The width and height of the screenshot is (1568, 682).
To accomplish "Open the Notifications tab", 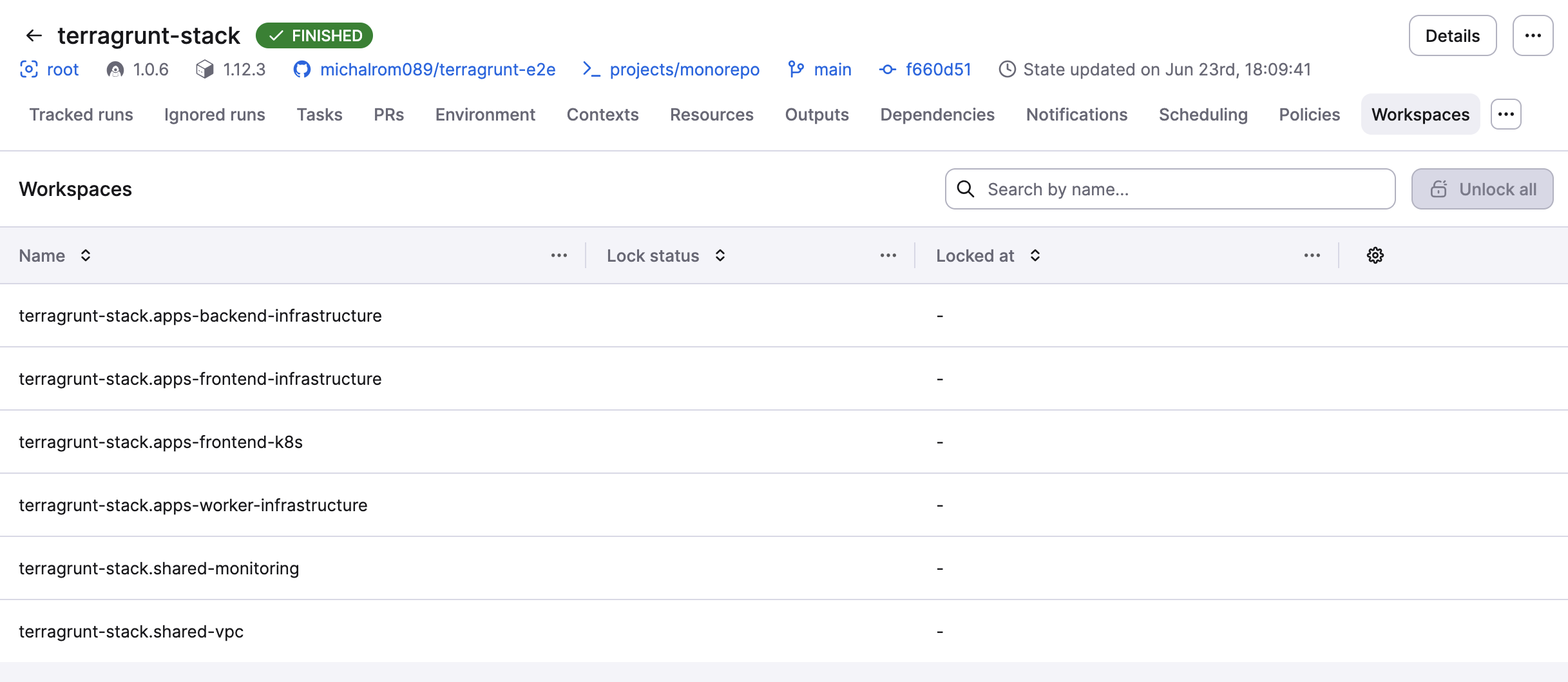I will pos(1076,115).
